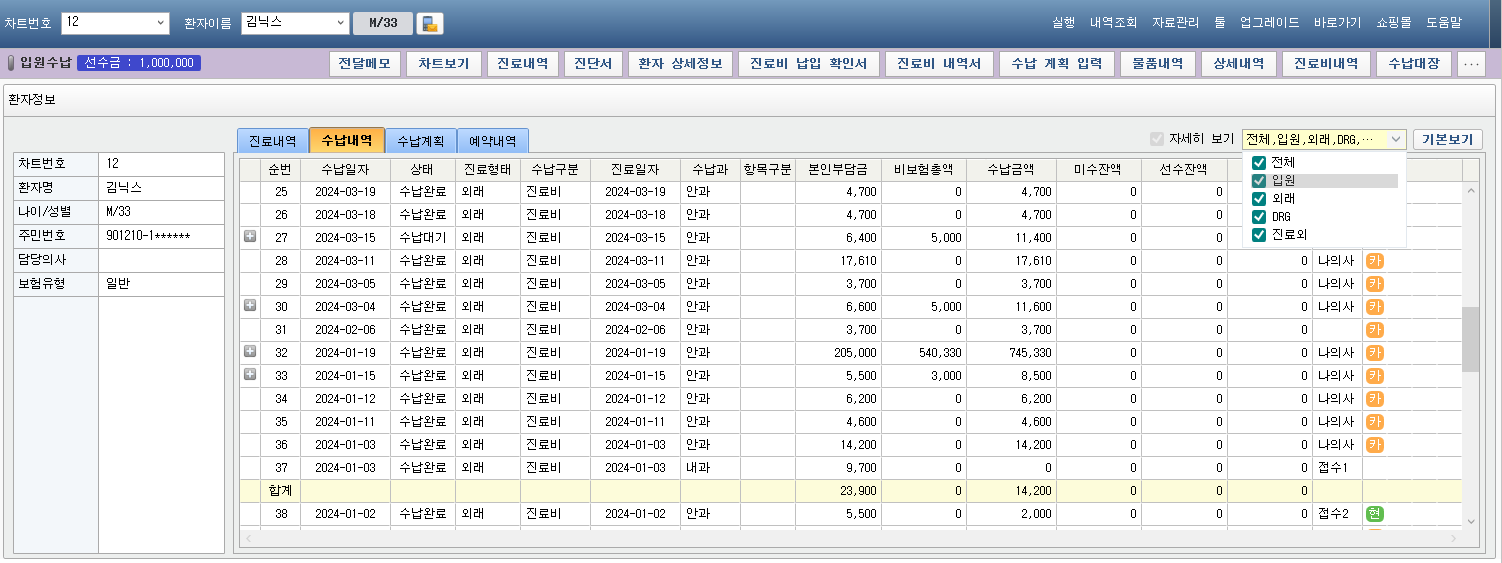
Task: Click the 입원수납 indicator icon at left
Action: point(12,63)
